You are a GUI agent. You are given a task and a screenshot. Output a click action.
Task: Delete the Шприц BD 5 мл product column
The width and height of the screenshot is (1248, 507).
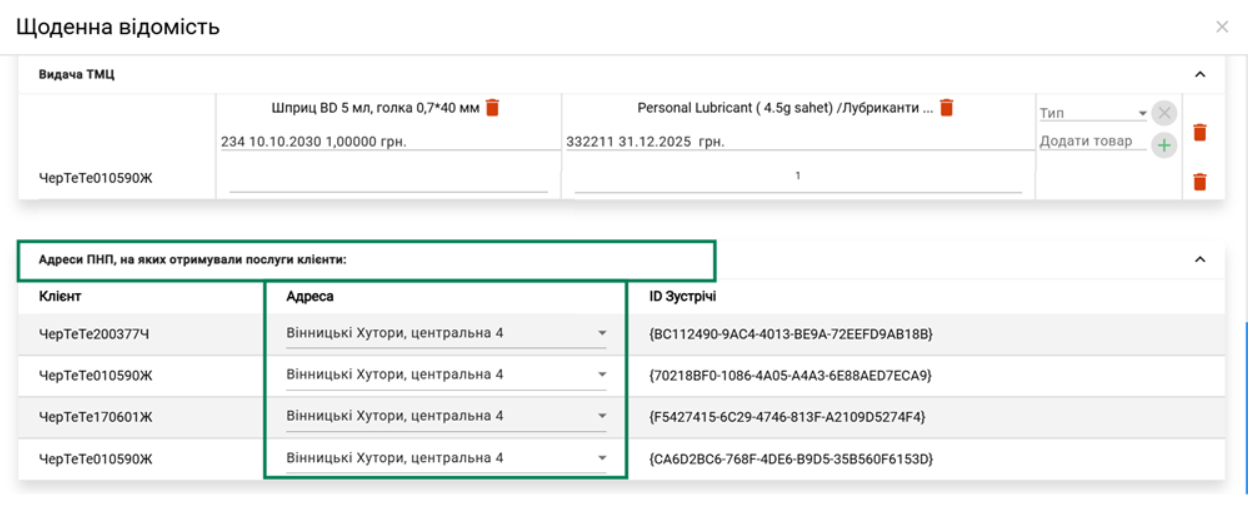(x=492, y=108)
